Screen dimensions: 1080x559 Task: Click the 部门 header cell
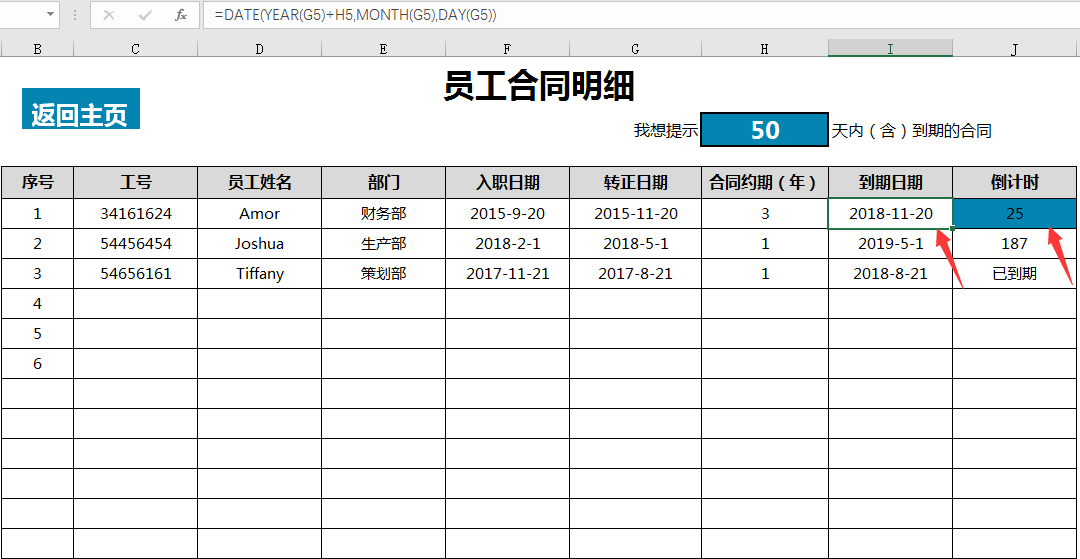pyautogui.click(x=384, y=182)
